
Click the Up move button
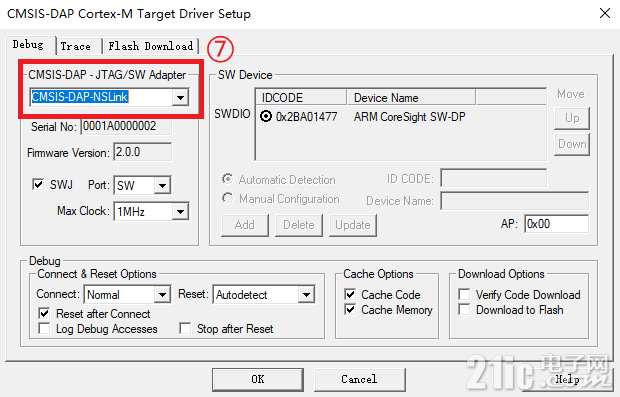(x=572, y=118)
